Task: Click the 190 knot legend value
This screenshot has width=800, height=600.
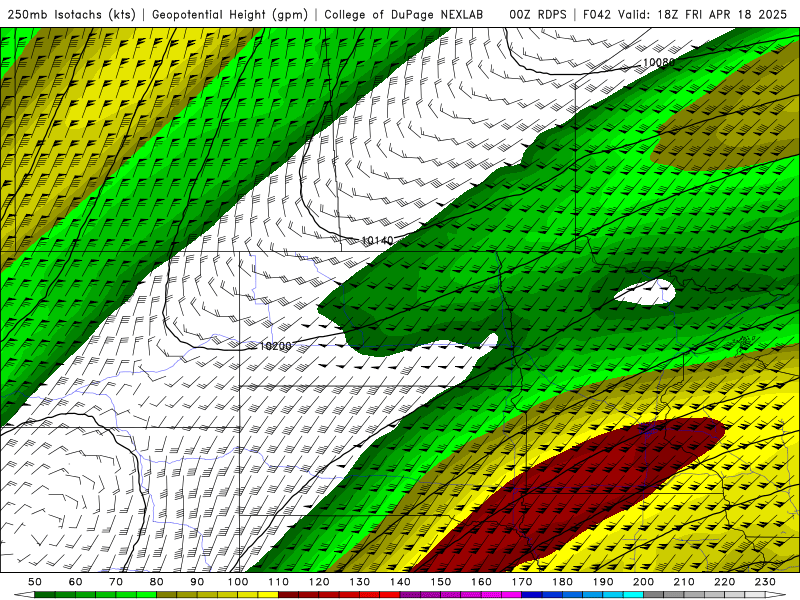Action: [x=603, y=582]
